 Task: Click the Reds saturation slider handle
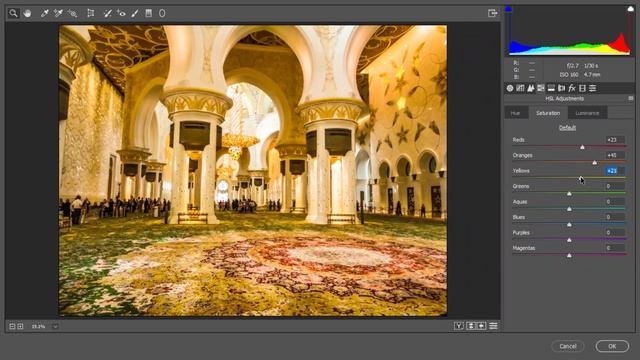click(582, 147)
